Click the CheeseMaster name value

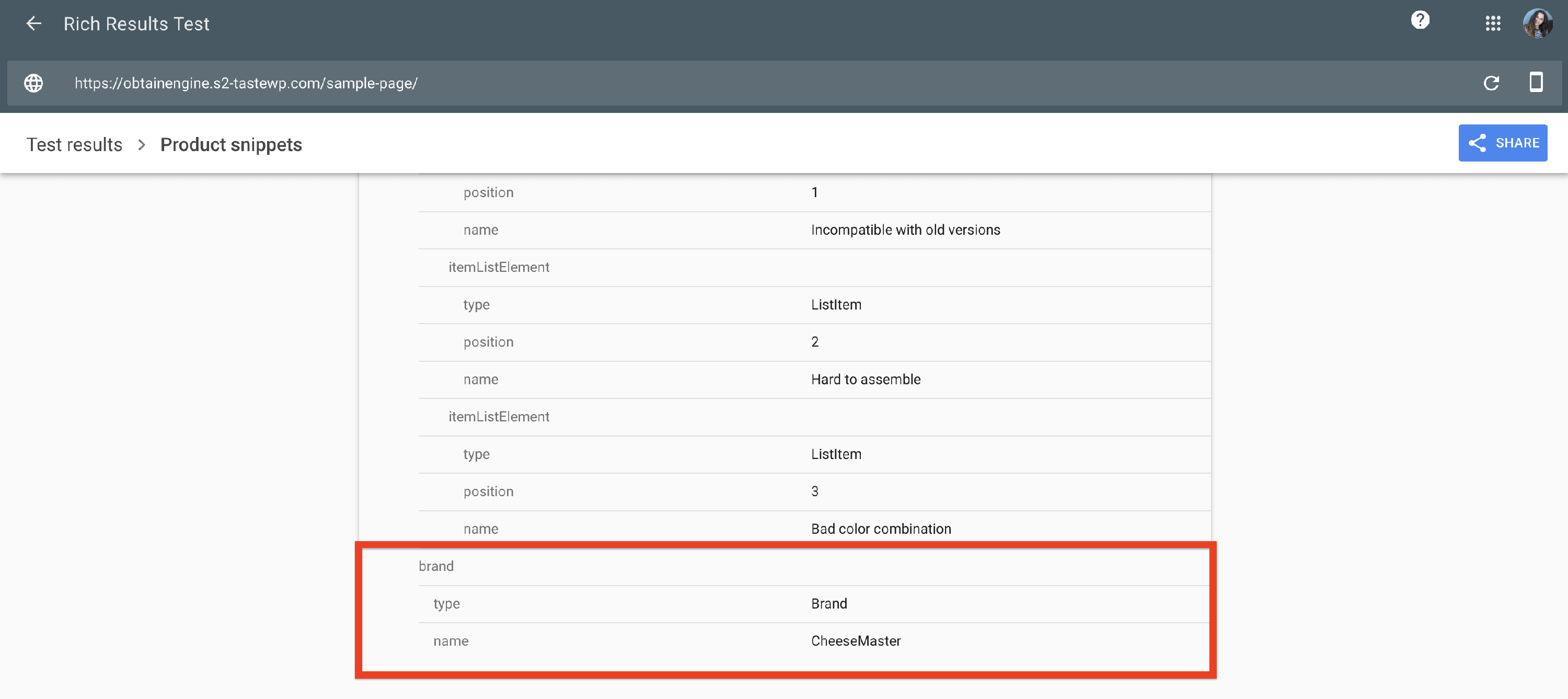point(855,641)
